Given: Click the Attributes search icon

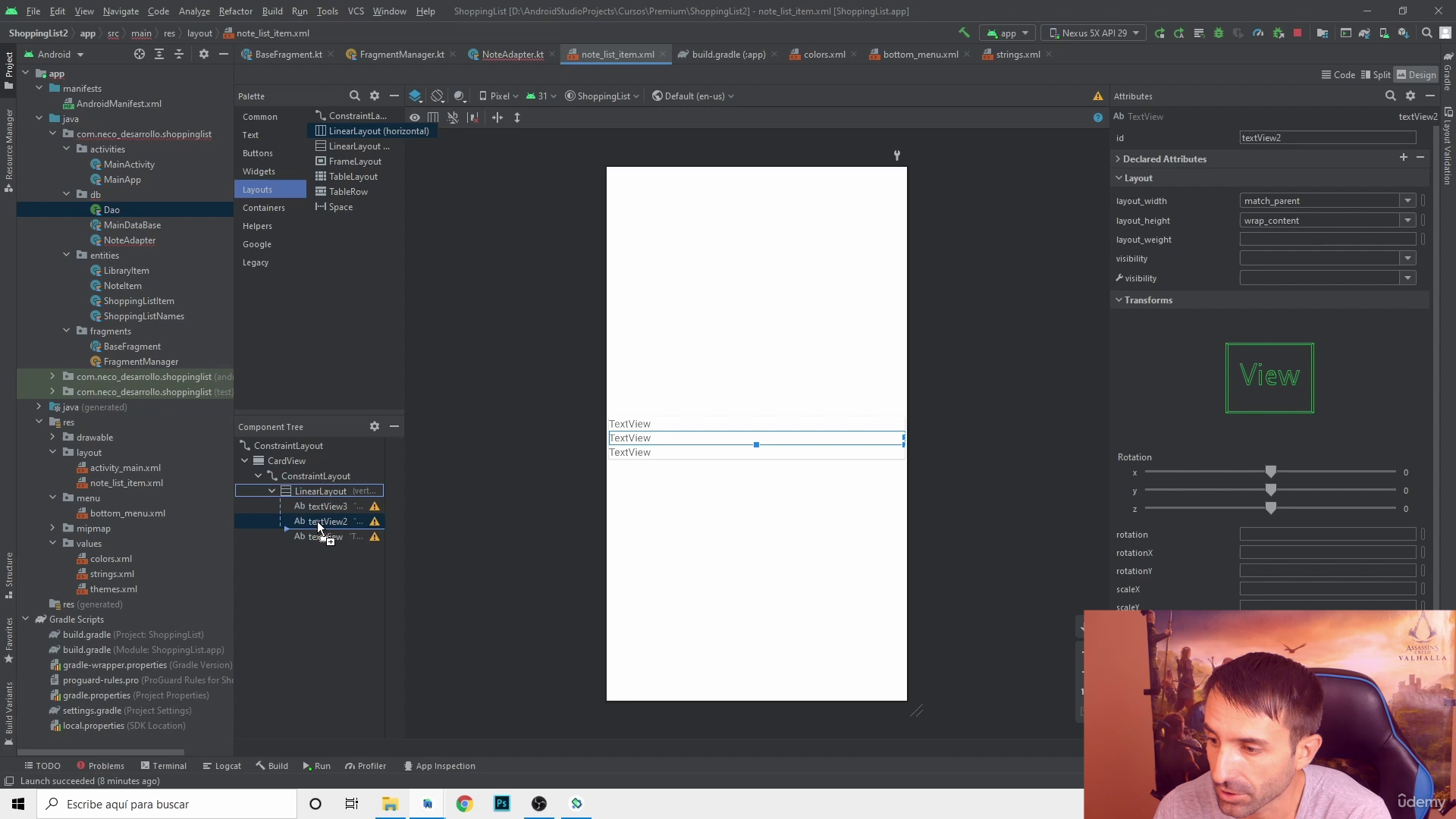Looking at the screenshot, I should pyautogui.click(x=1390, y=96).
